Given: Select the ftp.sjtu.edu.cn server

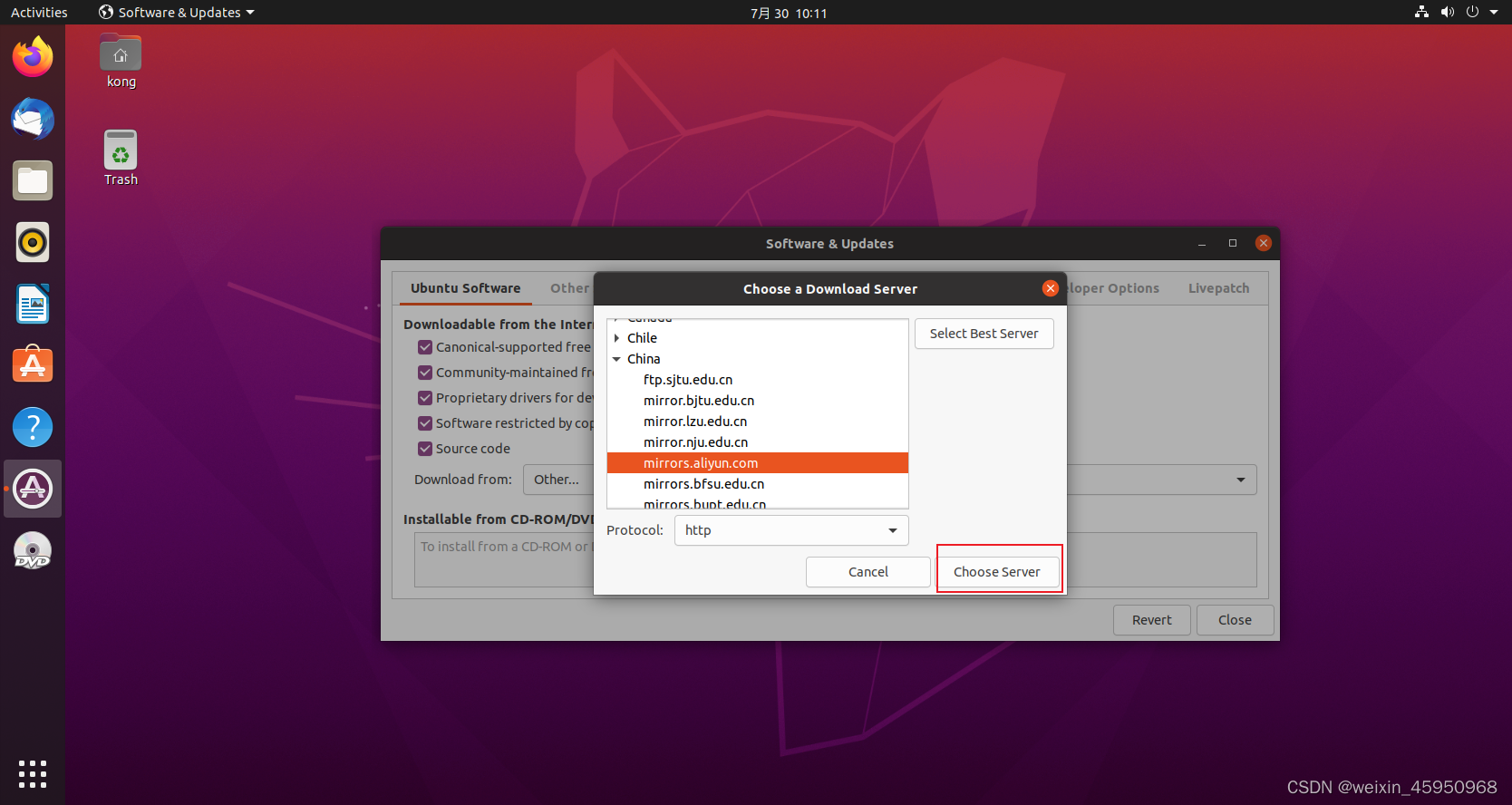Looking at the screenshot, I should [758, 380].
